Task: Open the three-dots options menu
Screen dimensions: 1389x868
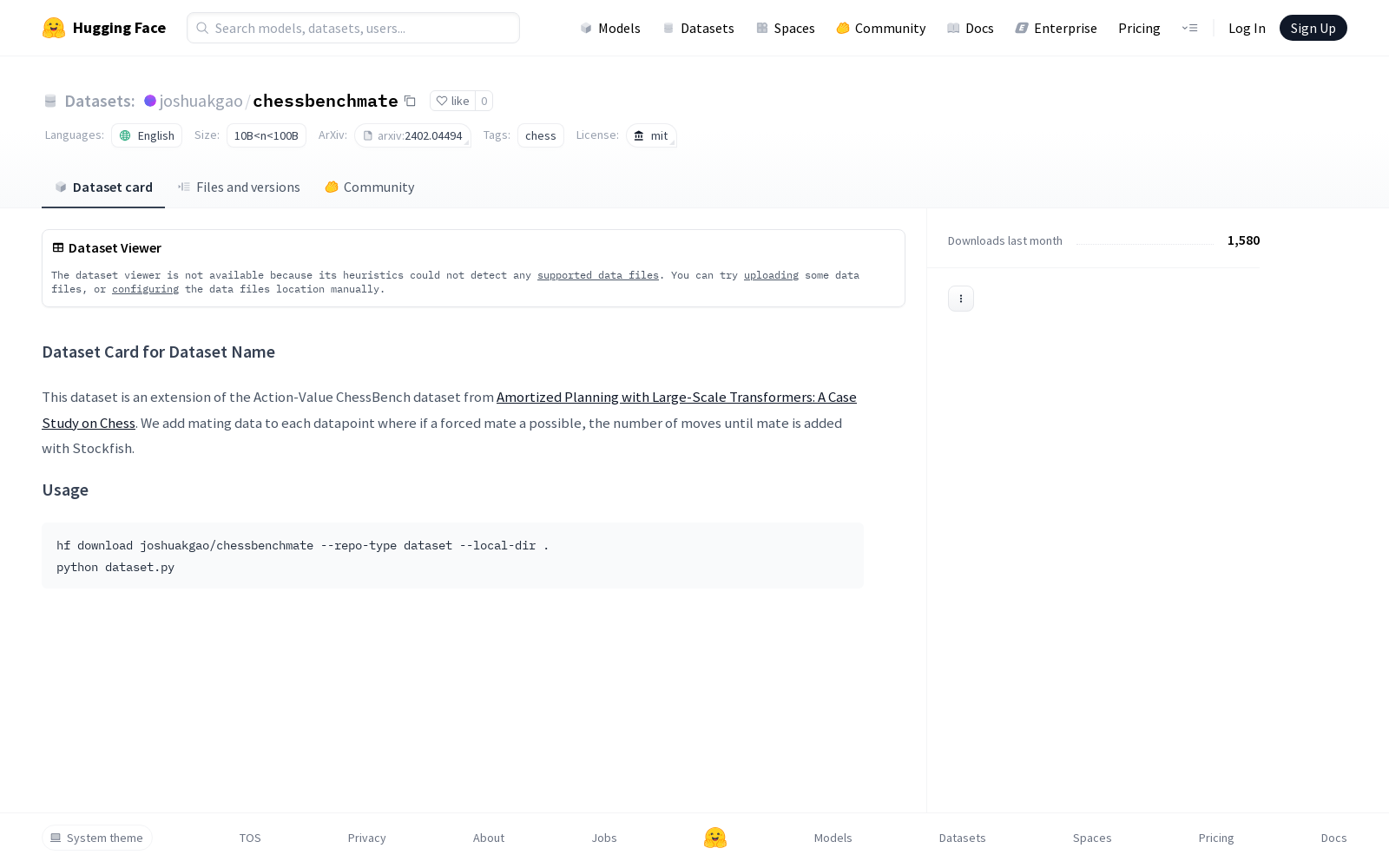Action: 961,299
